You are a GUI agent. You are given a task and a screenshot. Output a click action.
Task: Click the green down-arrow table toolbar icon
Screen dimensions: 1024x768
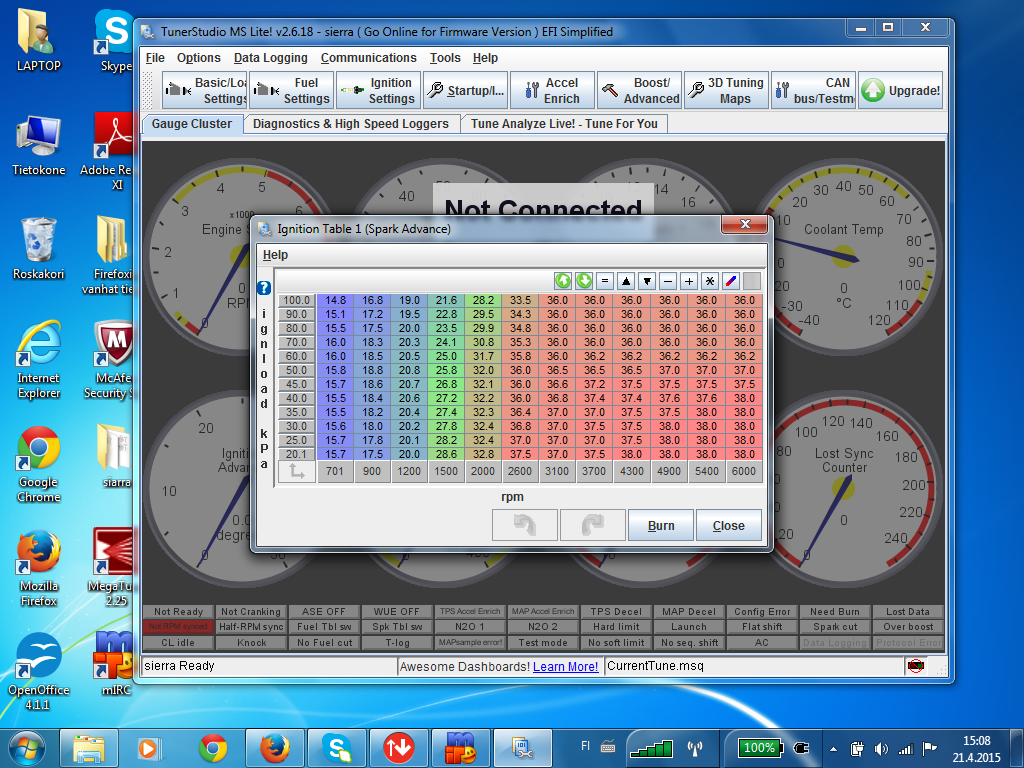coord(584,281)
